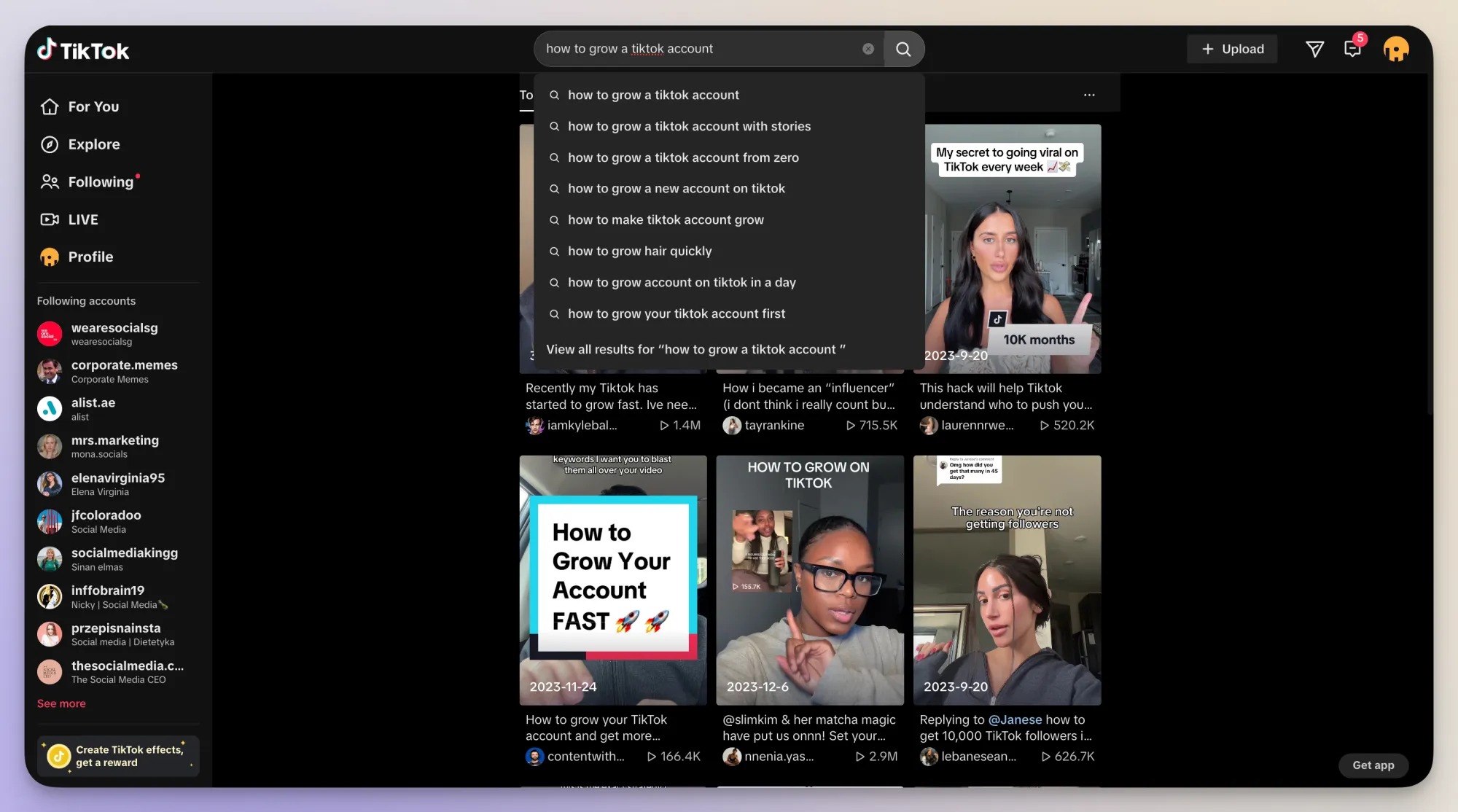Screen dimensions: 1458x812
Task: Open caption '@slimkim & her matcha magic'
Action: pyautogui.click(x=809, y=727)
